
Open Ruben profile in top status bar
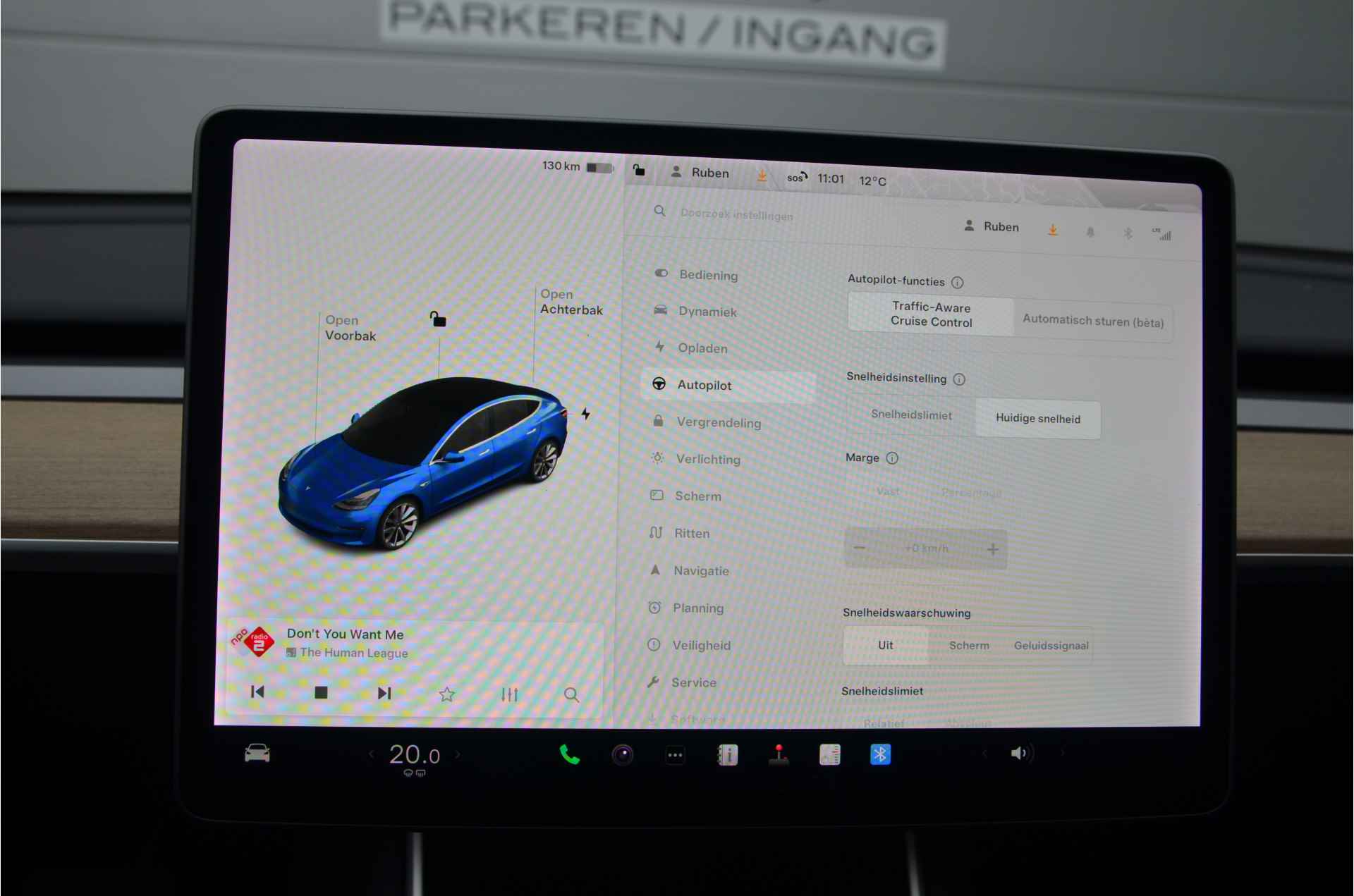[700, 172]
